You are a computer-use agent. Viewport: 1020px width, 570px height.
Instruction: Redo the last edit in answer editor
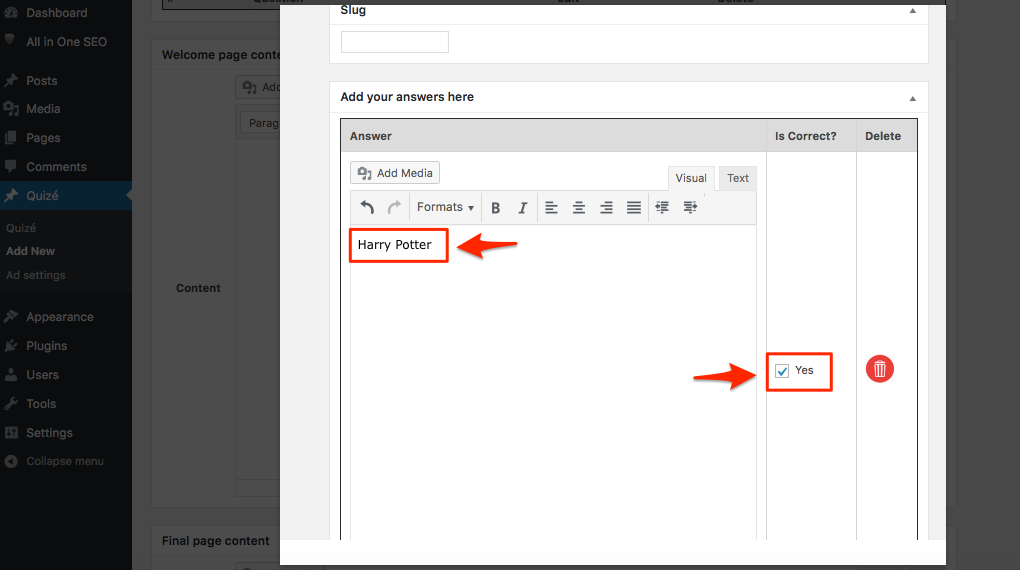394,208
